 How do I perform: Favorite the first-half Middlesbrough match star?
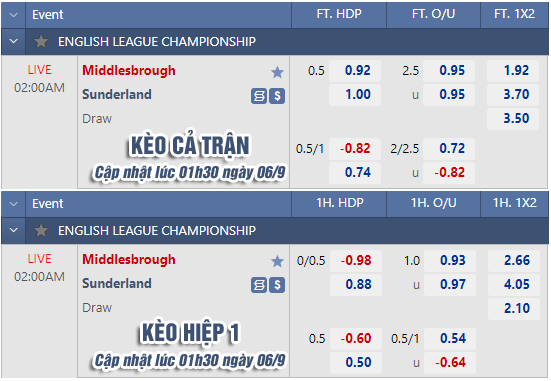277,261
